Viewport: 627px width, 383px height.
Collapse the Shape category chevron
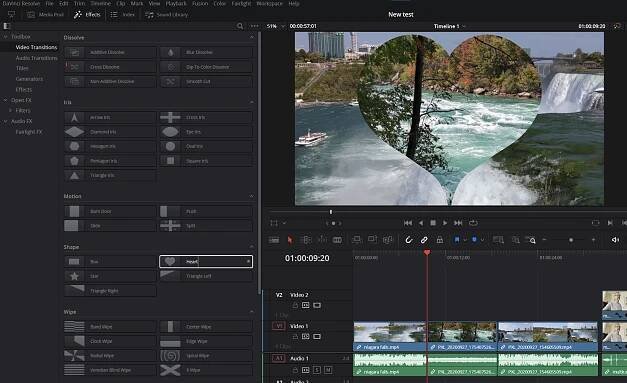click(252, 247)
